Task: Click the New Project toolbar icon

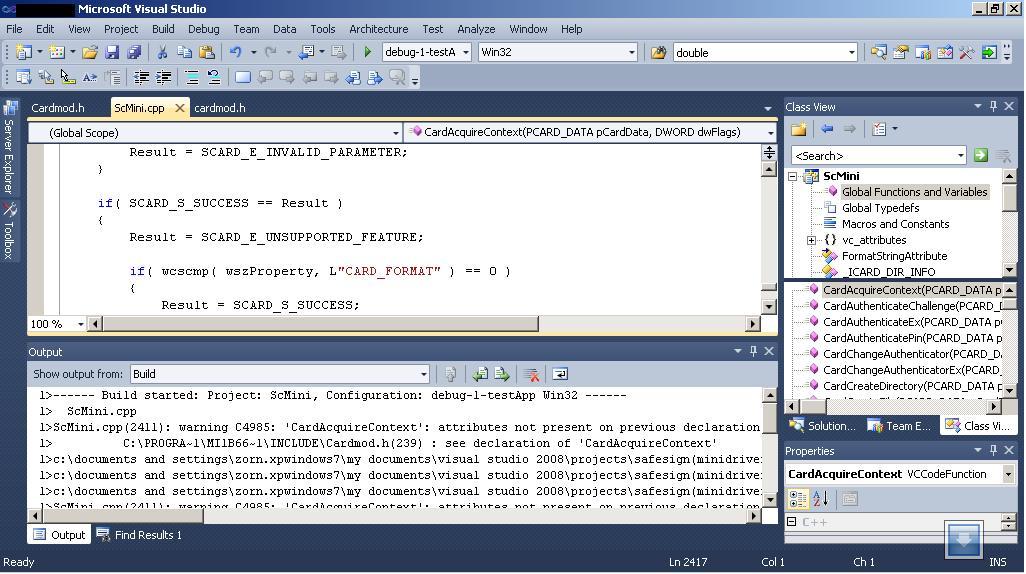Action: [24, 52]
